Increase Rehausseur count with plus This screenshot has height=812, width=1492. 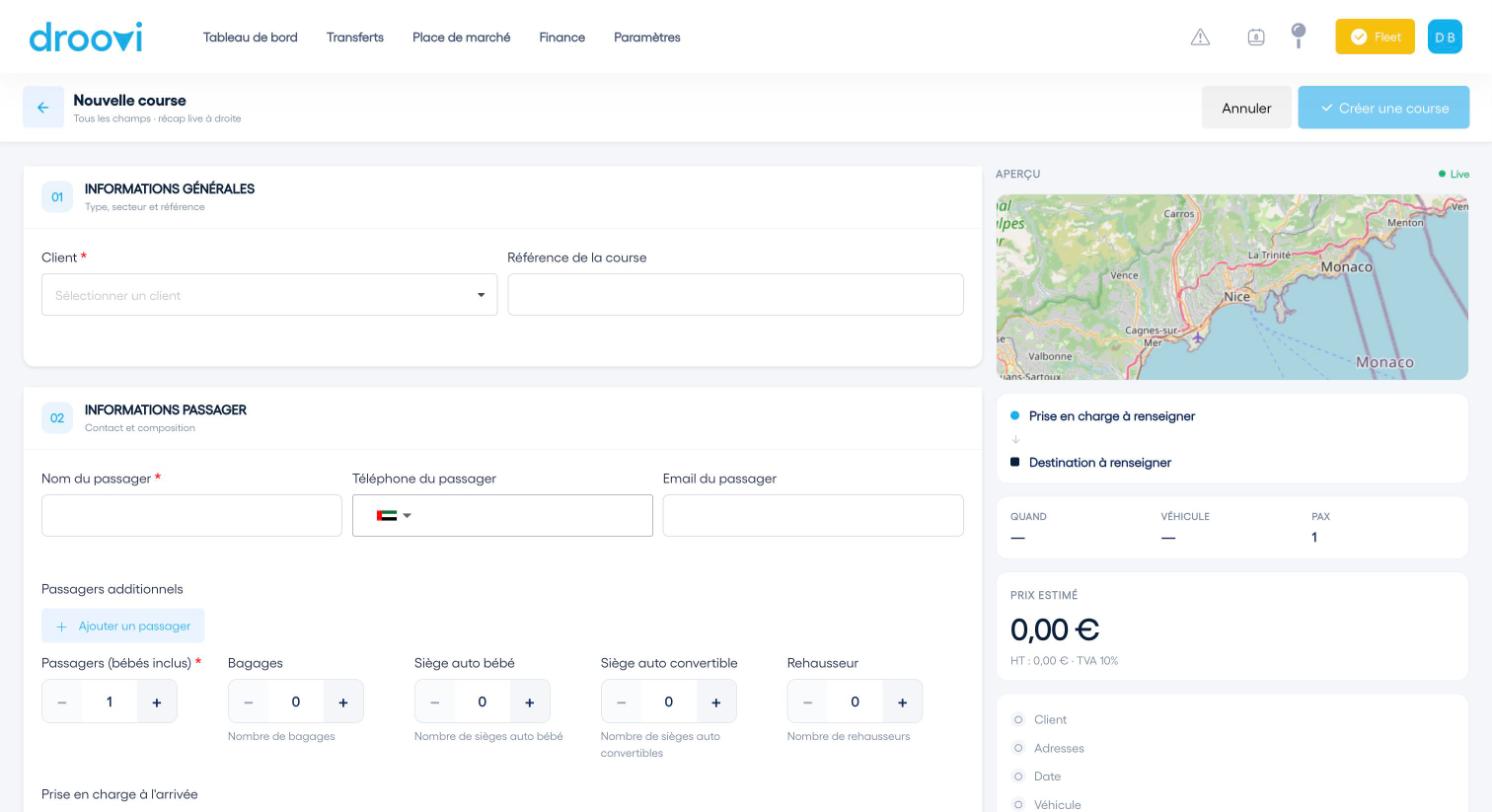point(903,702)
